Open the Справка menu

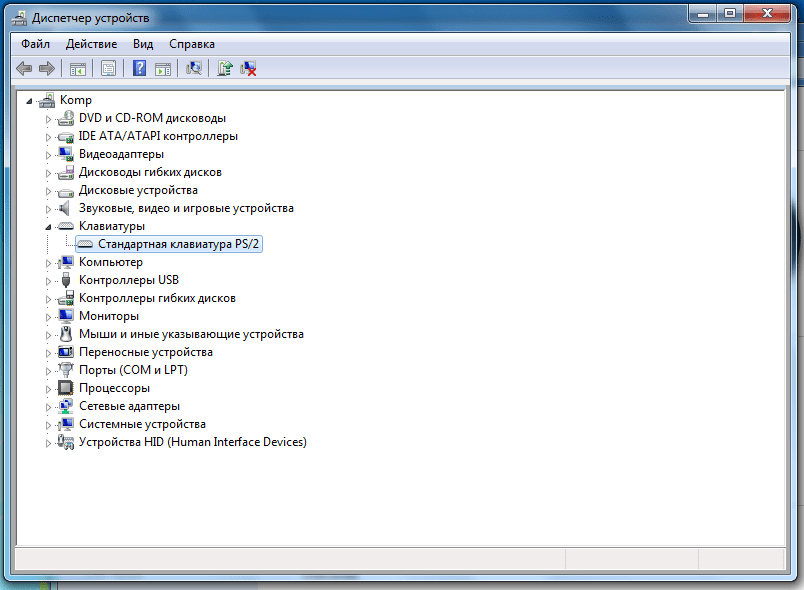point(192,44)
